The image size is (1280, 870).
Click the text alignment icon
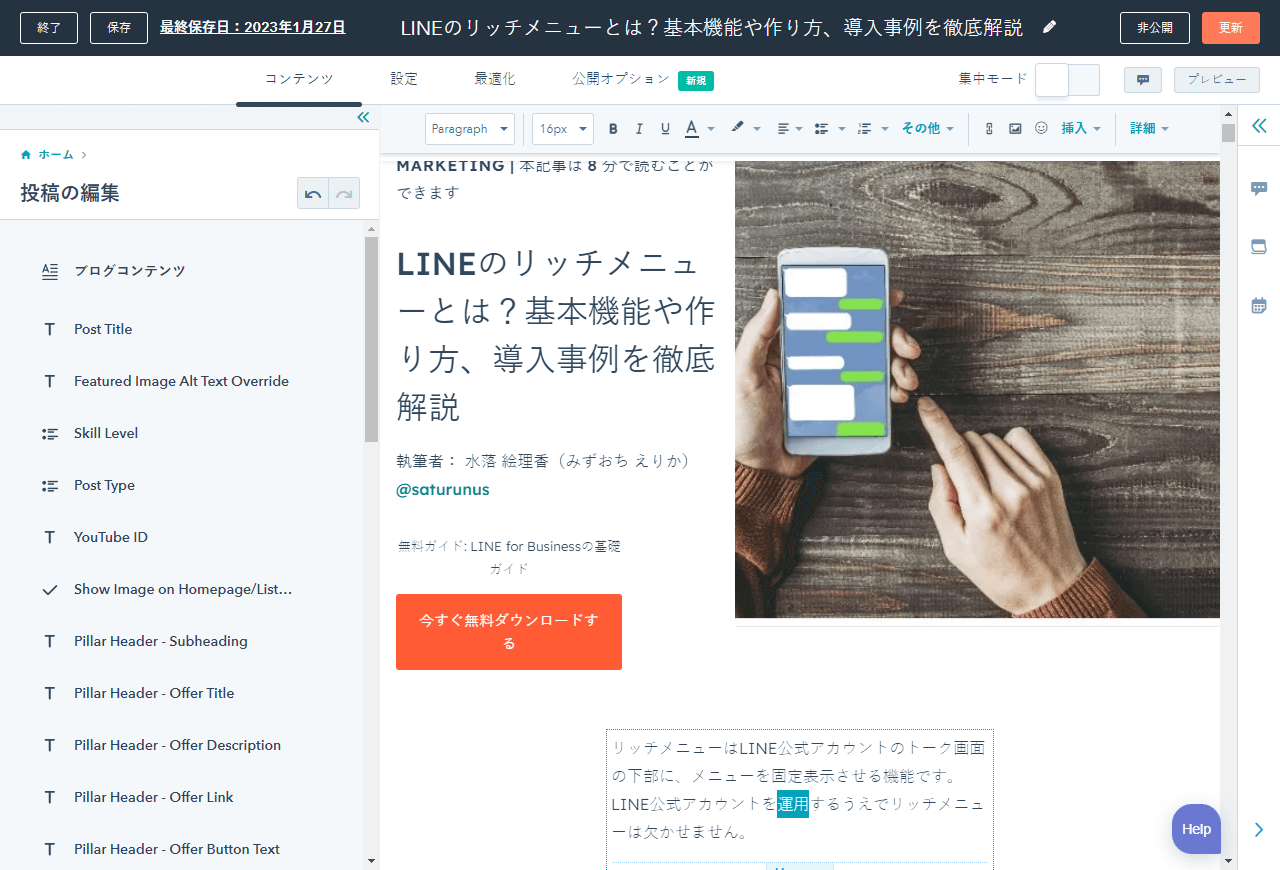click(783, 129)
